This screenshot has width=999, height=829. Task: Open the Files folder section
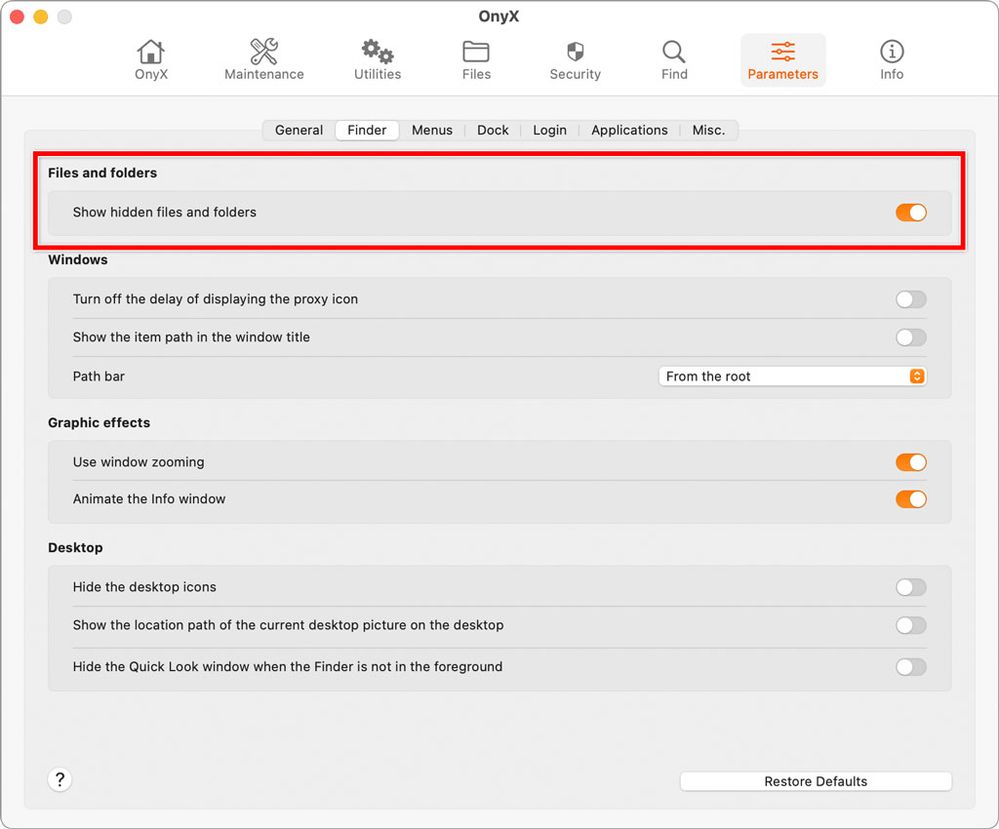[477, 60]
